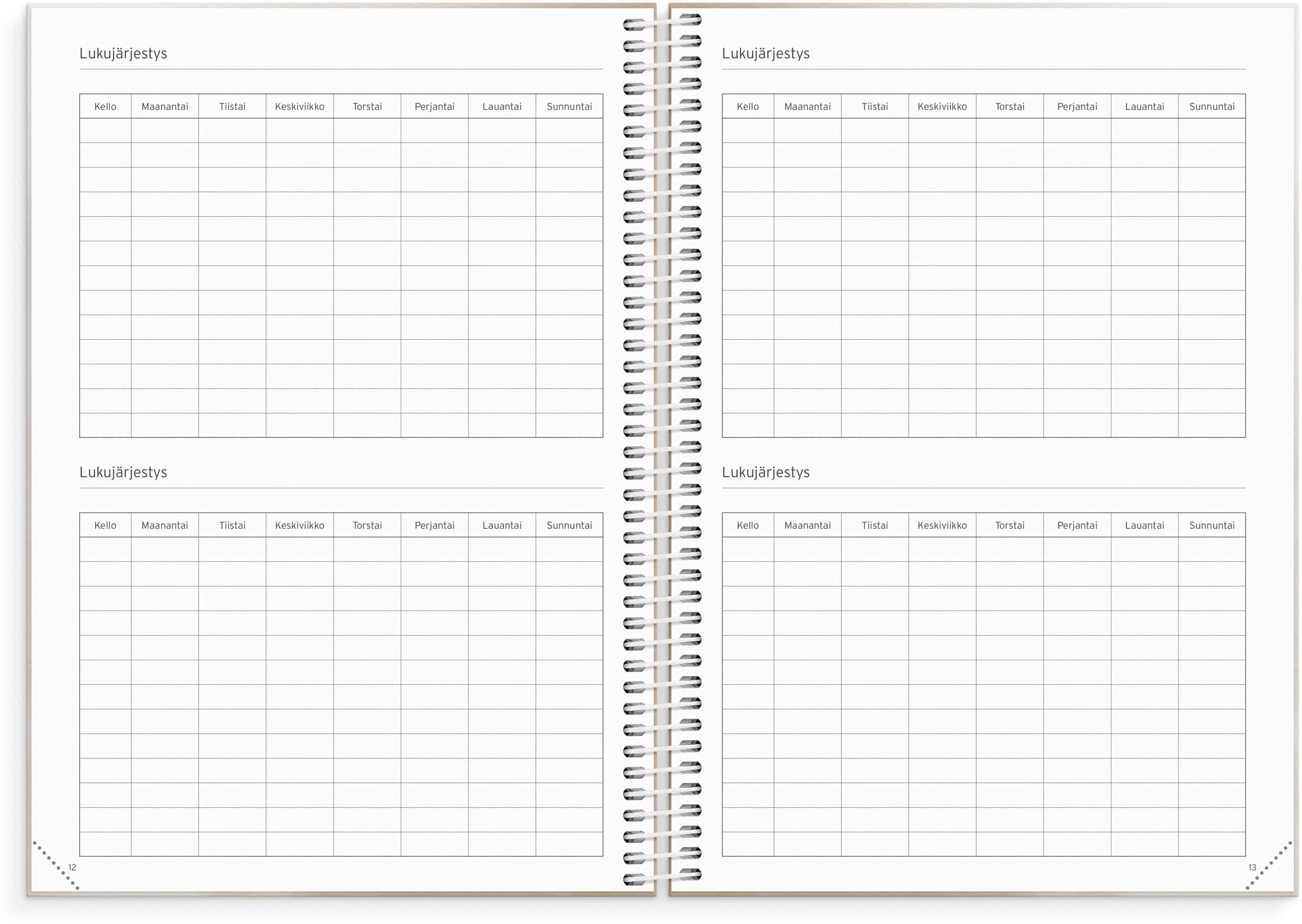The image size is (1302, 924).
Task: Click the bottom-right Lukujärjestys heading
Action: (765, 472)
